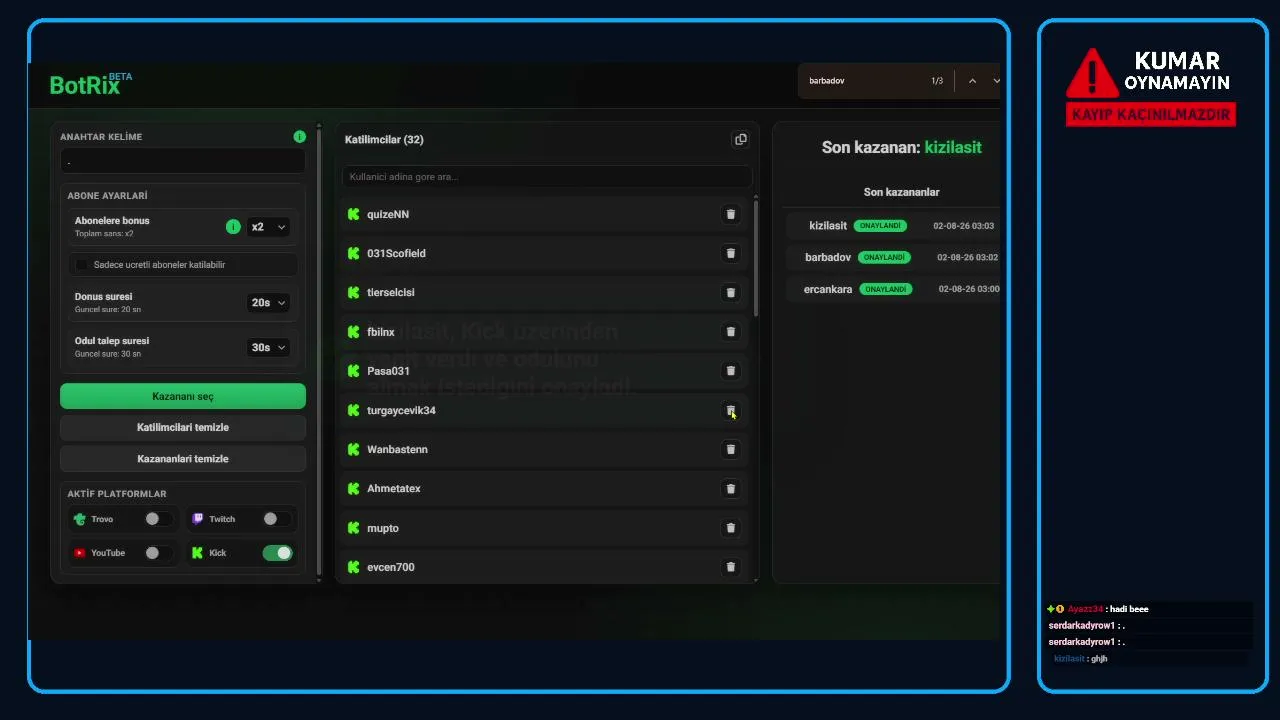Click chat message from kizilasit

coord(1081,659)
